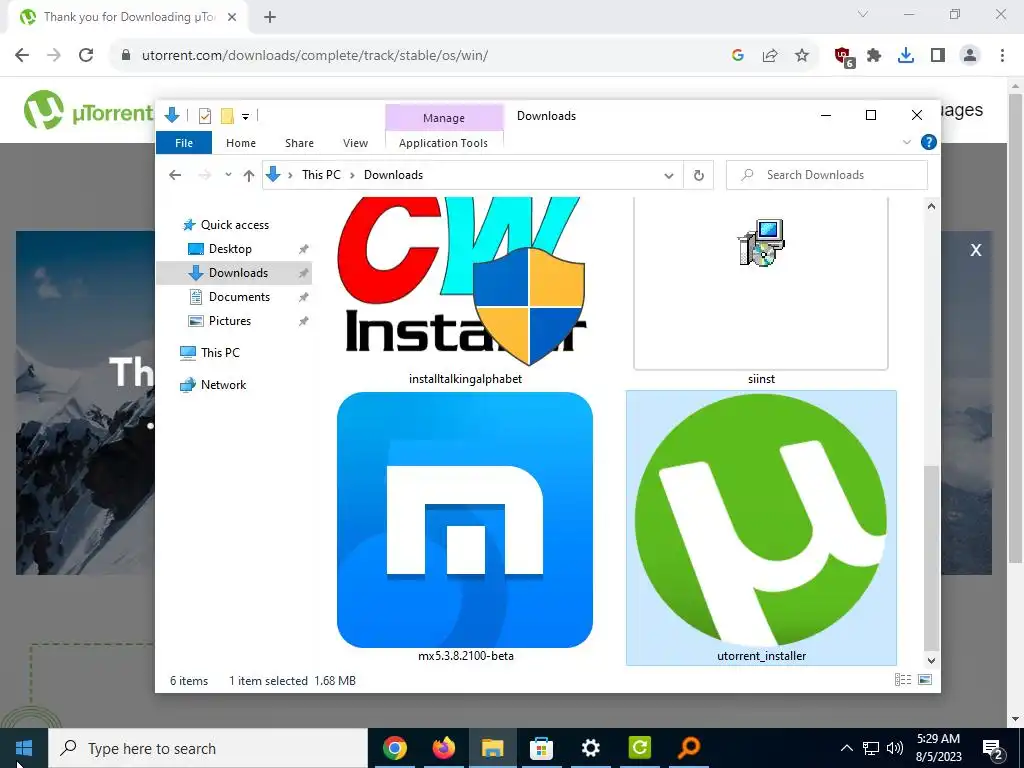The width and height of the screenshot is (1024, 768).
Task: Select the installtalkingalphabet file thumbnail
Action: [x=465, y=291]
